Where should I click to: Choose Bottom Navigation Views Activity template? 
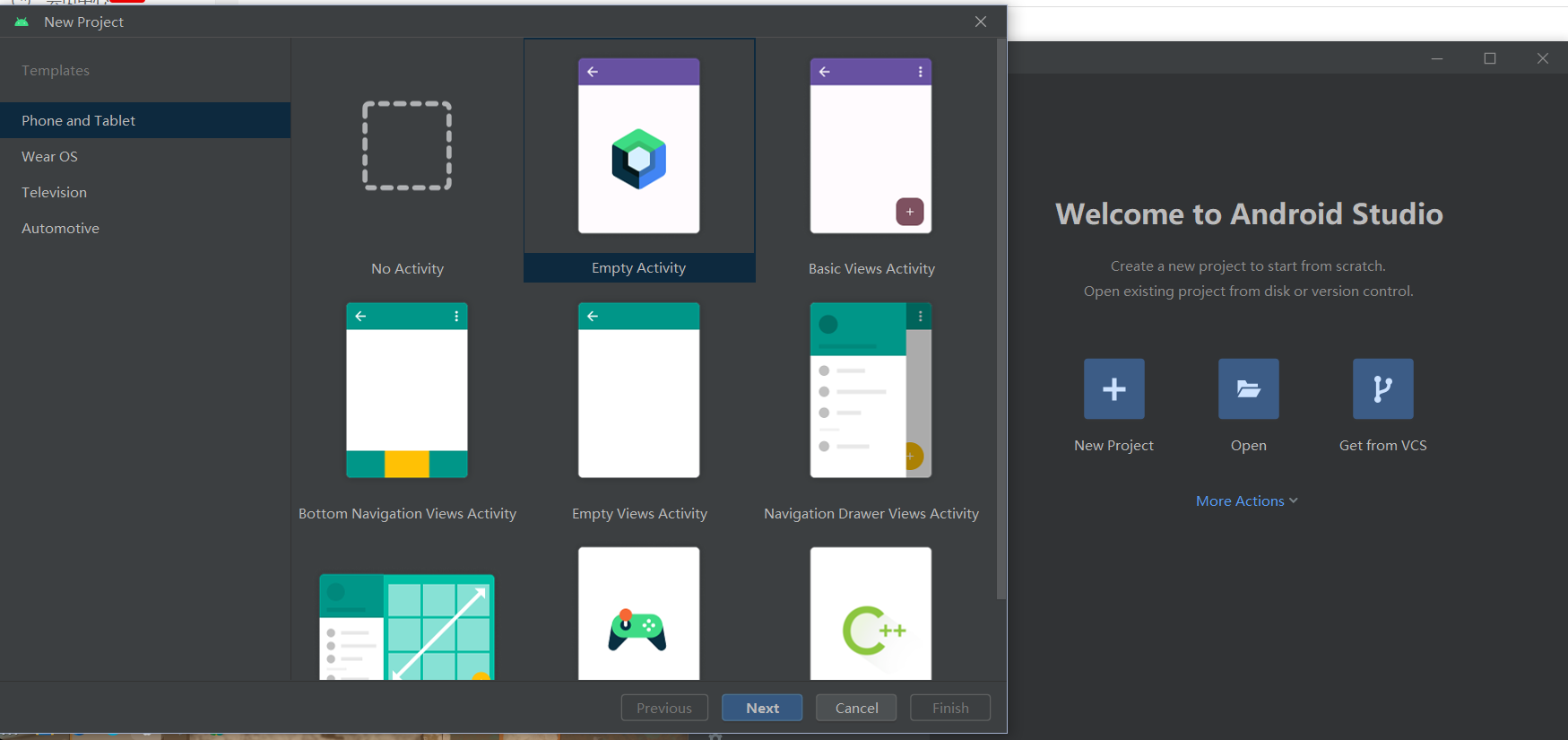(x=407, y=390)
